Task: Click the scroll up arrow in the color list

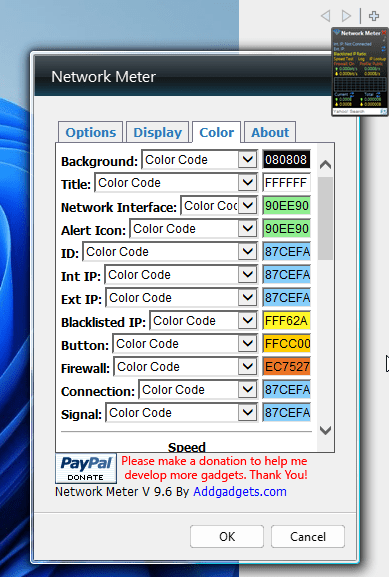Action: [325, 164]
